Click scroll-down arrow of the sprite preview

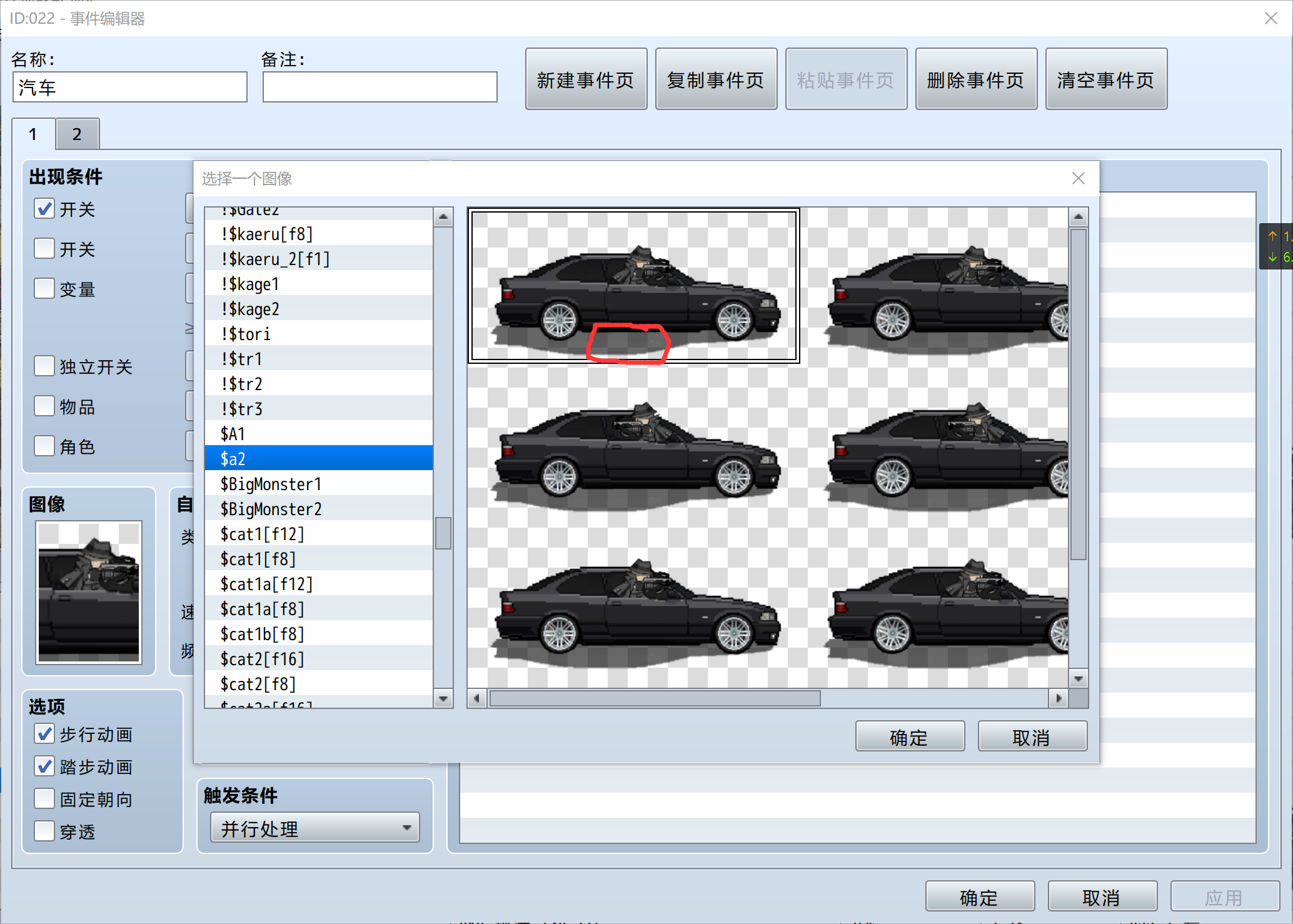pyautogui.click(x=1079, y=678)
